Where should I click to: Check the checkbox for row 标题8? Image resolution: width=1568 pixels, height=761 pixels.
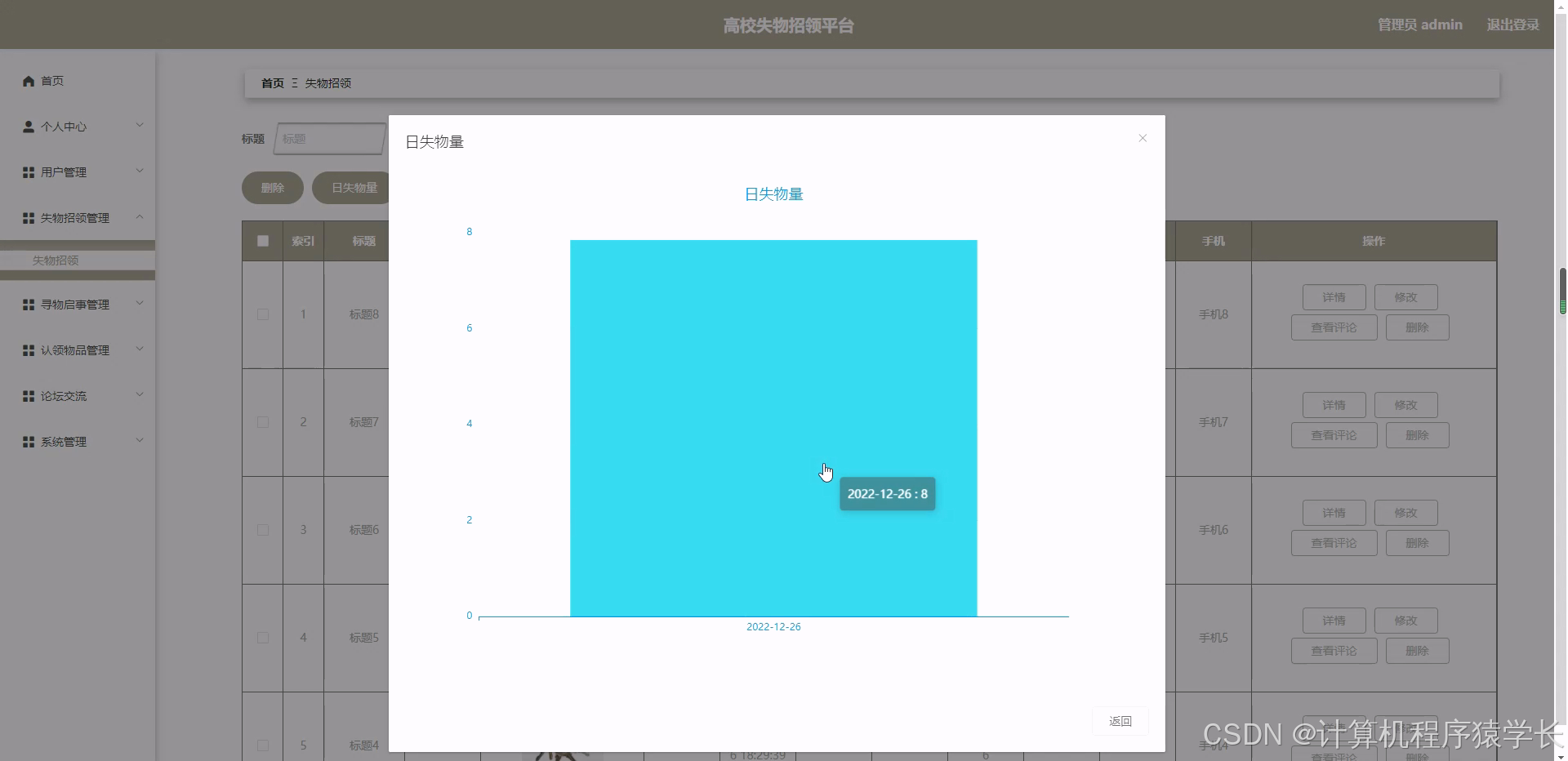pyautogui.click(x=261, y=314)
